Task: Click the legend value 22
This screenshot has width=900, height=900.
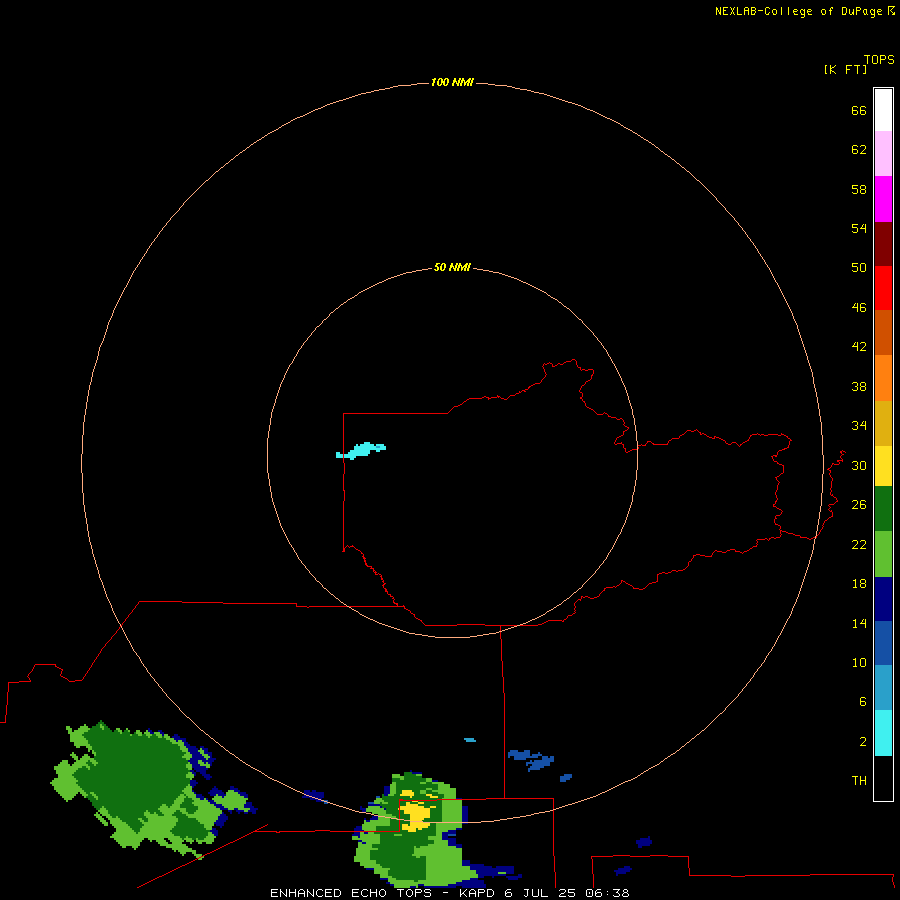Action: click(x=859, y=544)
